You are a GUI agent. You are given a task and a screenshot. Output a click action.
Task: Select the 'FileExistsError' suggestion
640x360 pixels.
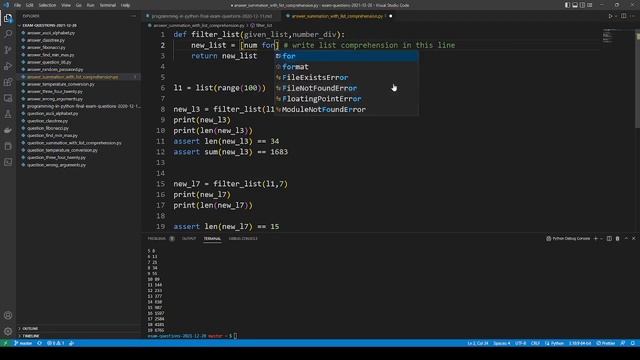pos(346,77)
